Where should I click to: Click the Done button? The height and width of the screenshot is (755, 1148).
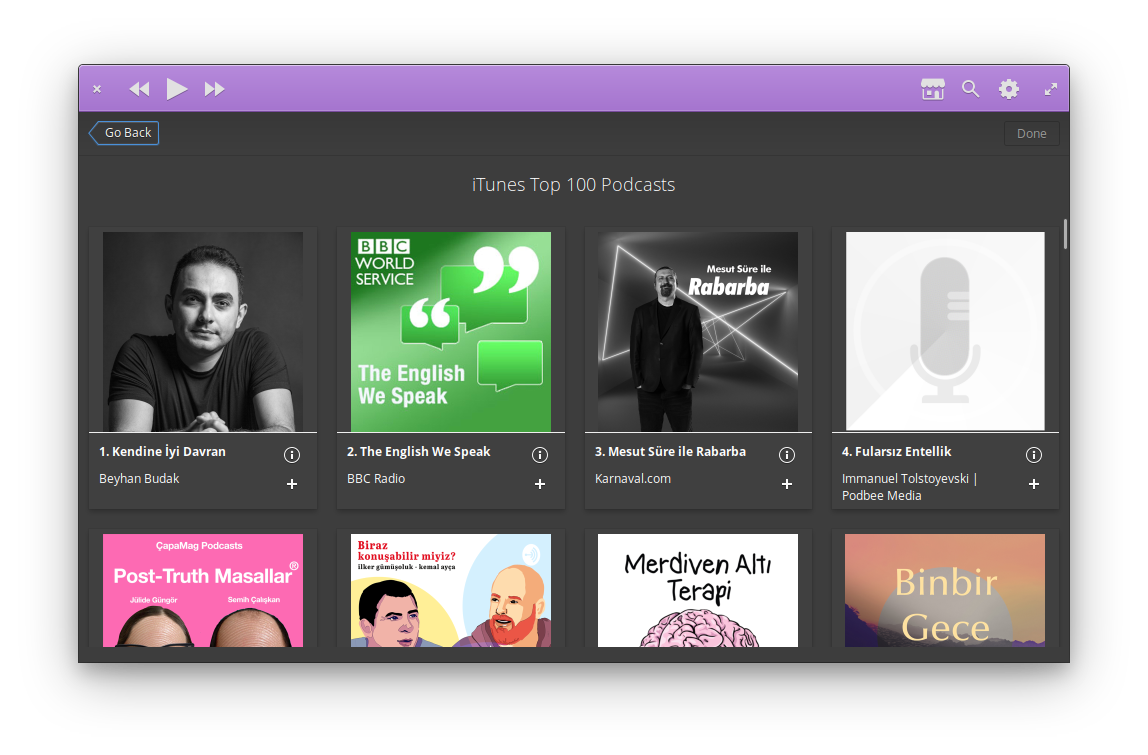pyautogui.click(x=1031, y=133)
